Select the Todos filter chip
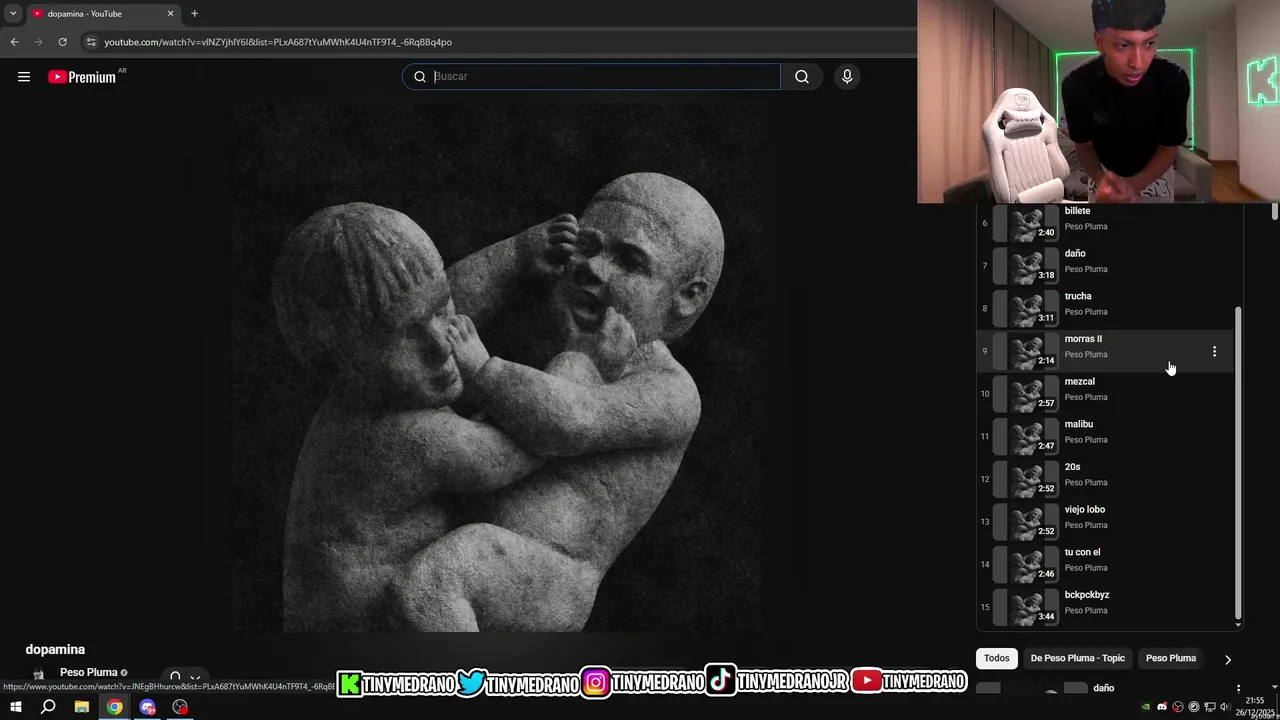 (996, 658)
